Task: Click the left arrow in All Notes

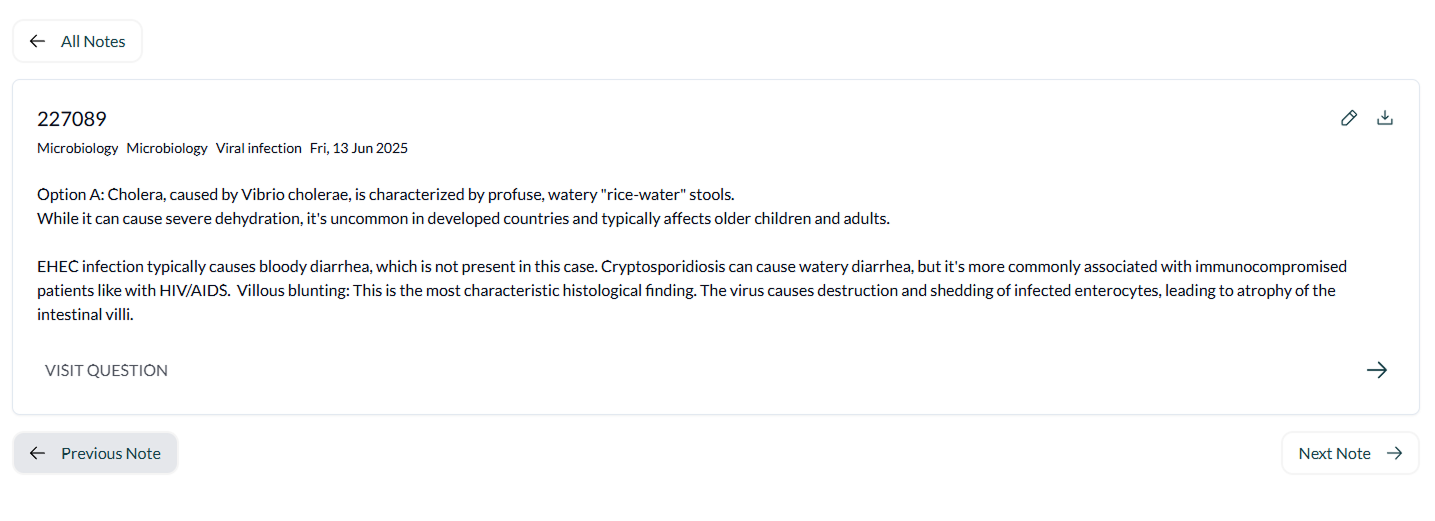Action: click(37, 41)
